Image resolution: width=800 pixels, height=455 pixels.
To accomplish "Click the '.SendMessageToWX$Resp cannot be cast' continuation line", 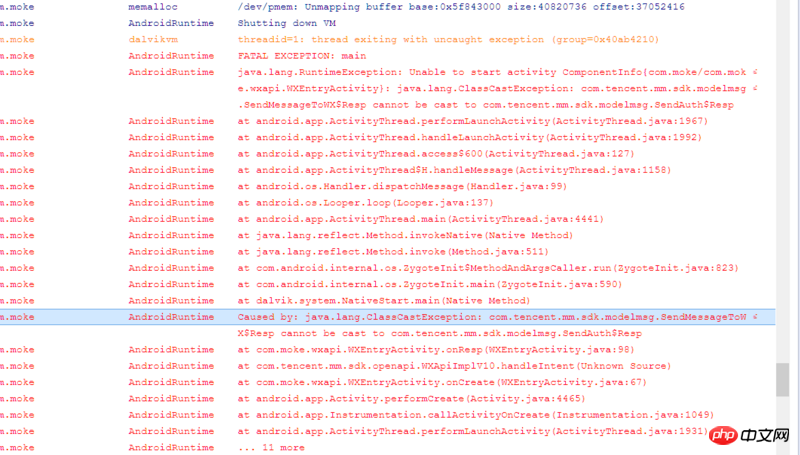I will click(x=486, y=105).
